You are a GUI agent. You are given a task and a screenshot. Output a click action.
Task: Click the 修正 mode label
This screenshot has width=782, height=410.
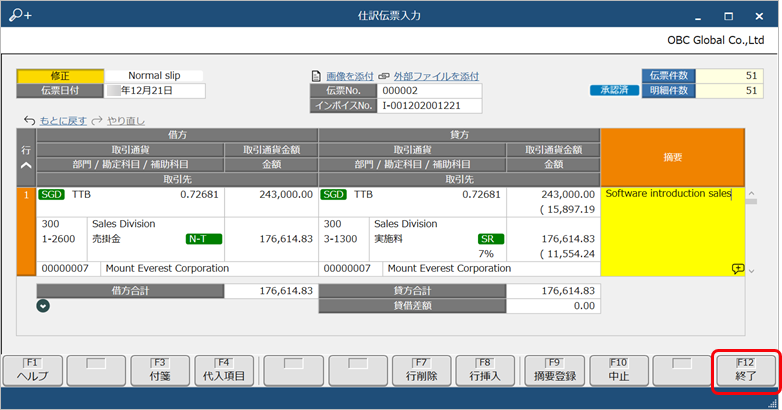click(60, 76)
